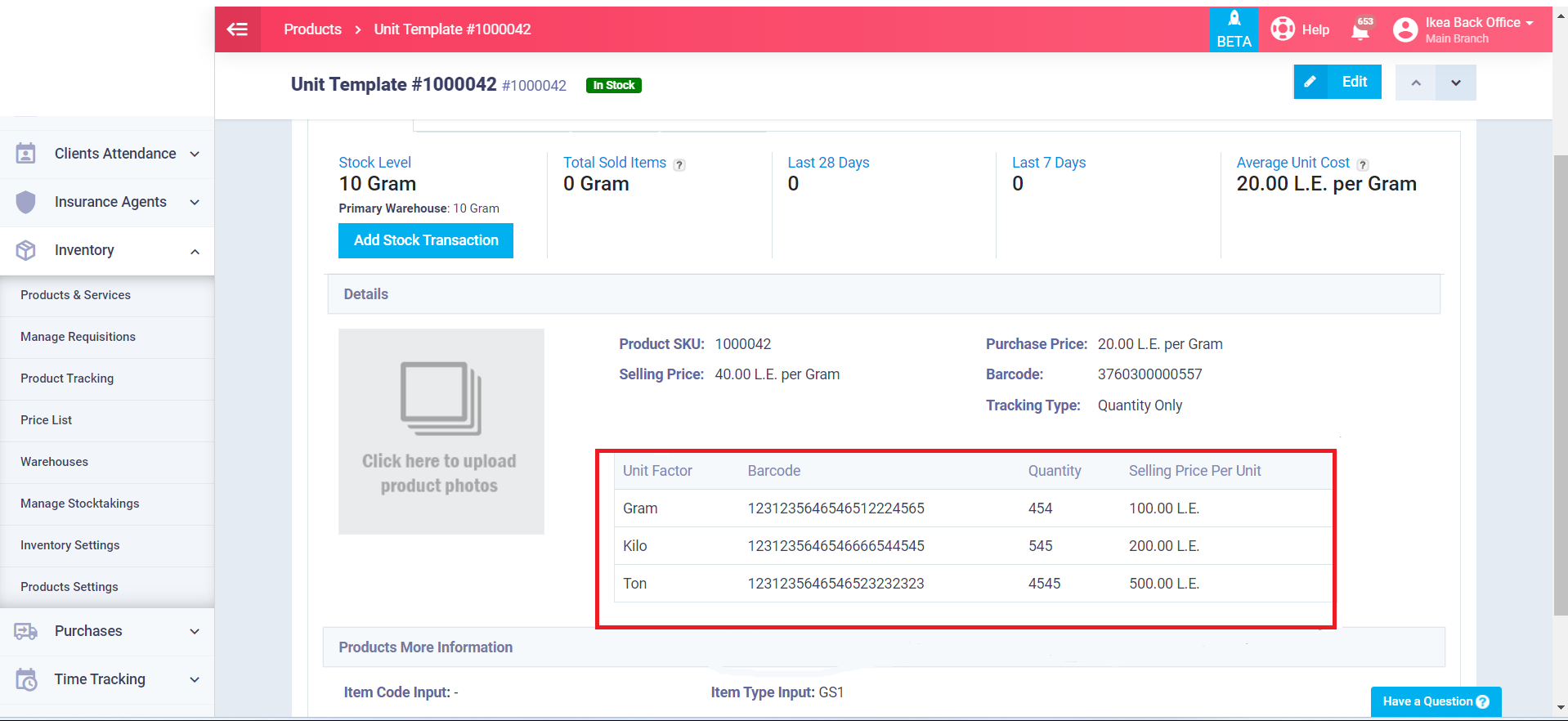Click the Help lifebuoy icon
1568x721 pixels.
pyautogui.click(x=1283, y=29)
